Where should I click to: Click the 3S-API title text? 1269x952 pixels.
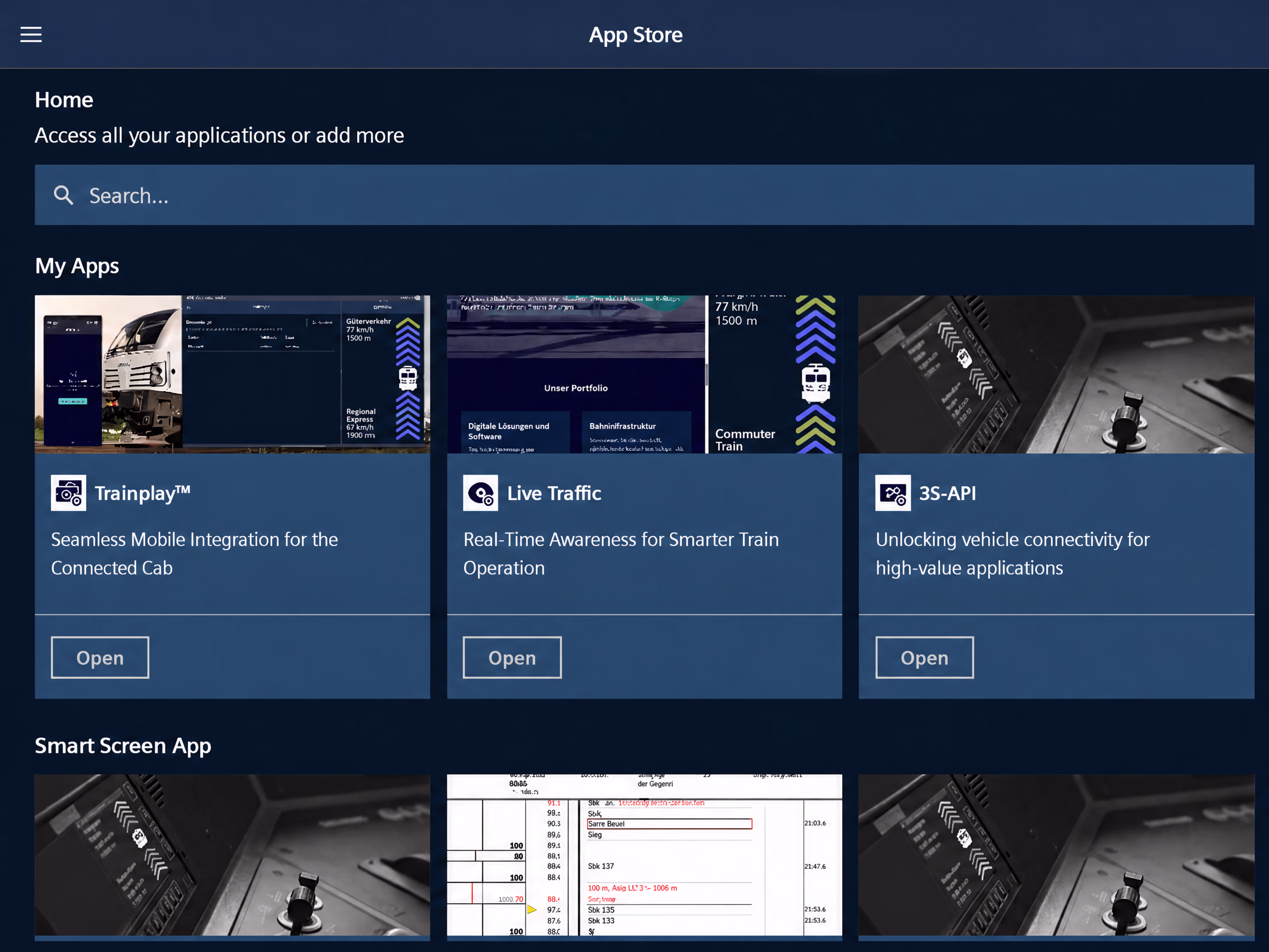coord(948,493)
